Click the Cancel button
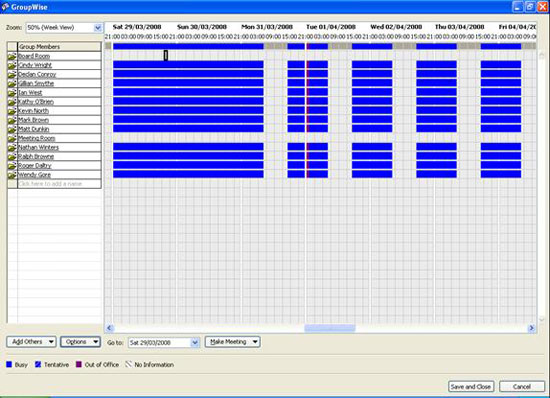This screenshot has height=398, width=550. pos(522,386)
